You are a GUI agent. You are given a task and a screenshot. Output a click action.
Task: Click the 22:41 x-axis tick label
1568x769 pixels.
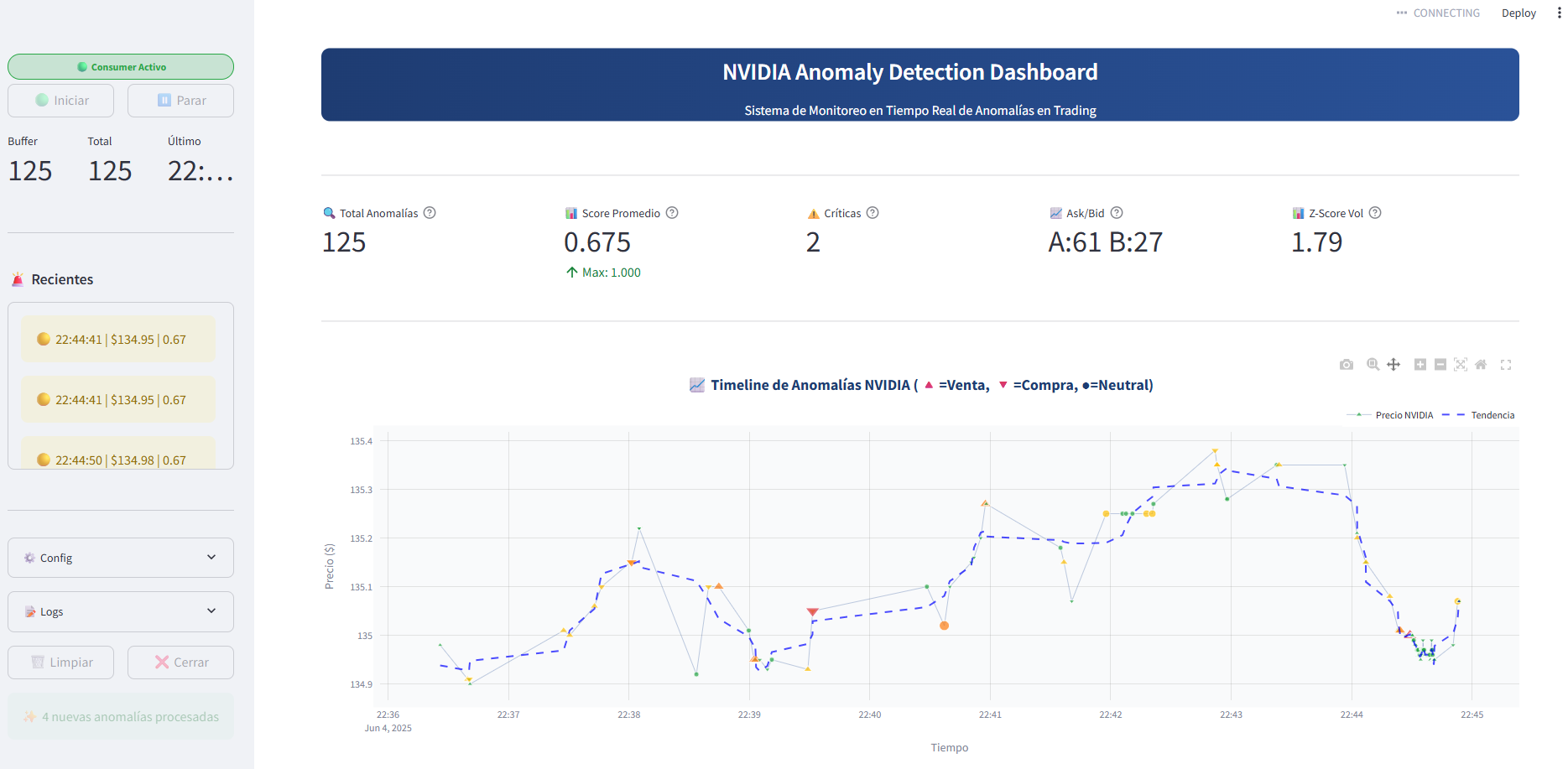(990, 714)
